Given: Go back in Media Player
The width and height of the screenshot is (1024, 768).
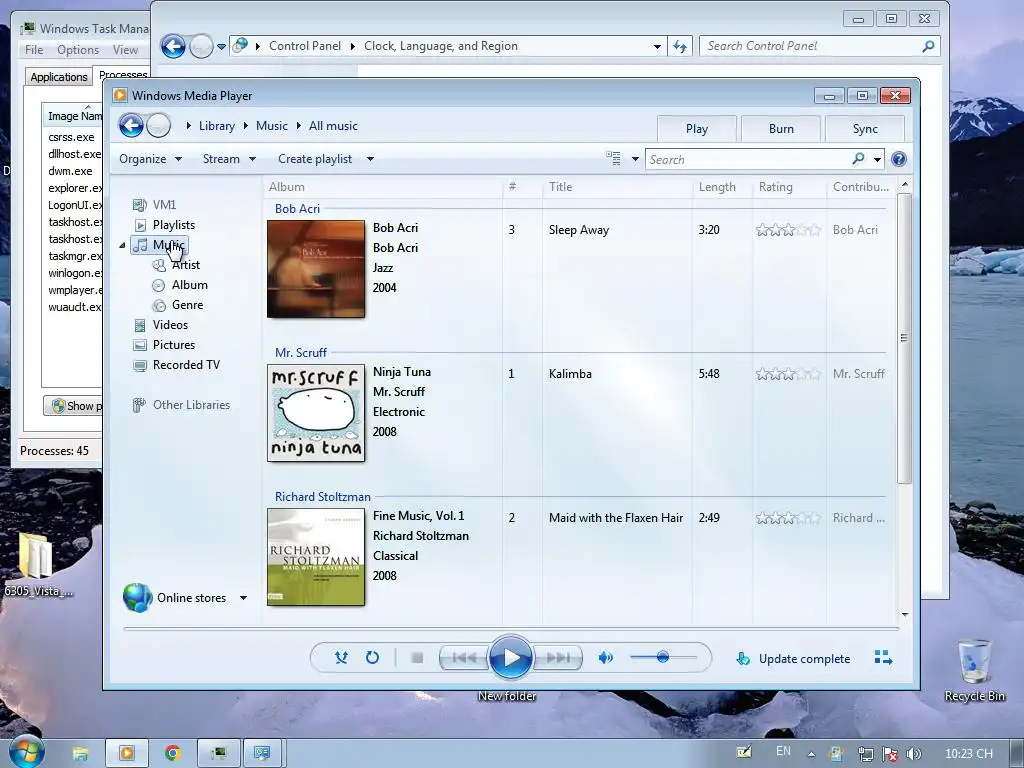Looking at the screenshot, I should pyautogui.click(x=131, y=125).
